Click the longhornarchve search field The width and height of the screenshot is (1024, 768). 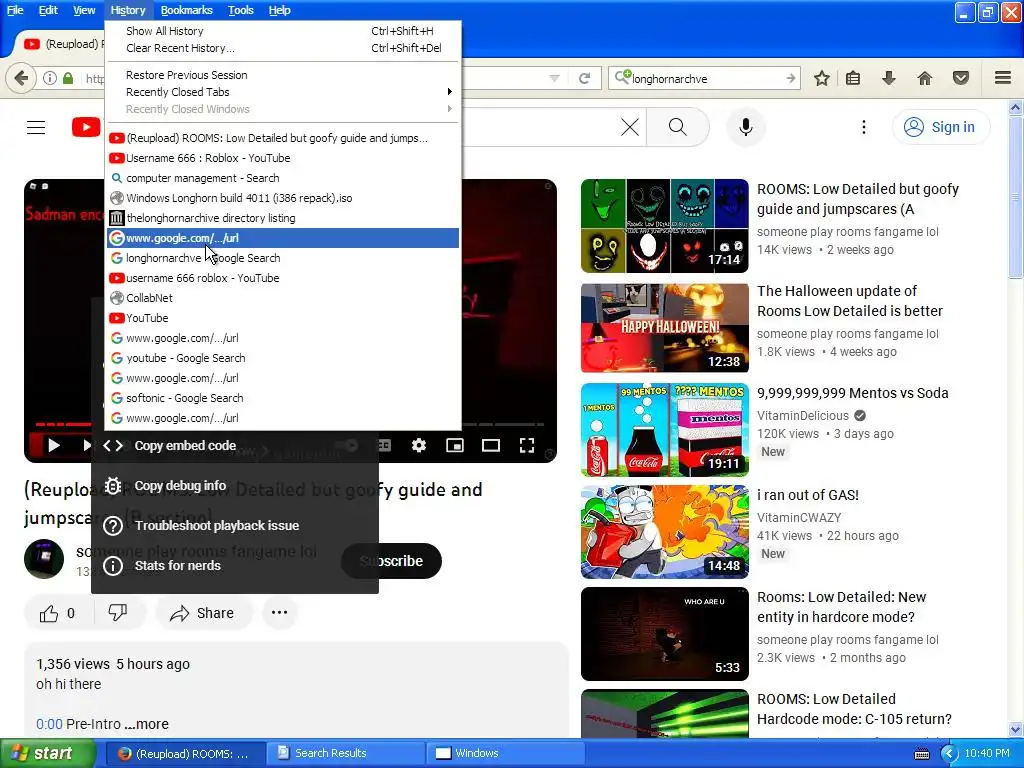tap(705, 78)
